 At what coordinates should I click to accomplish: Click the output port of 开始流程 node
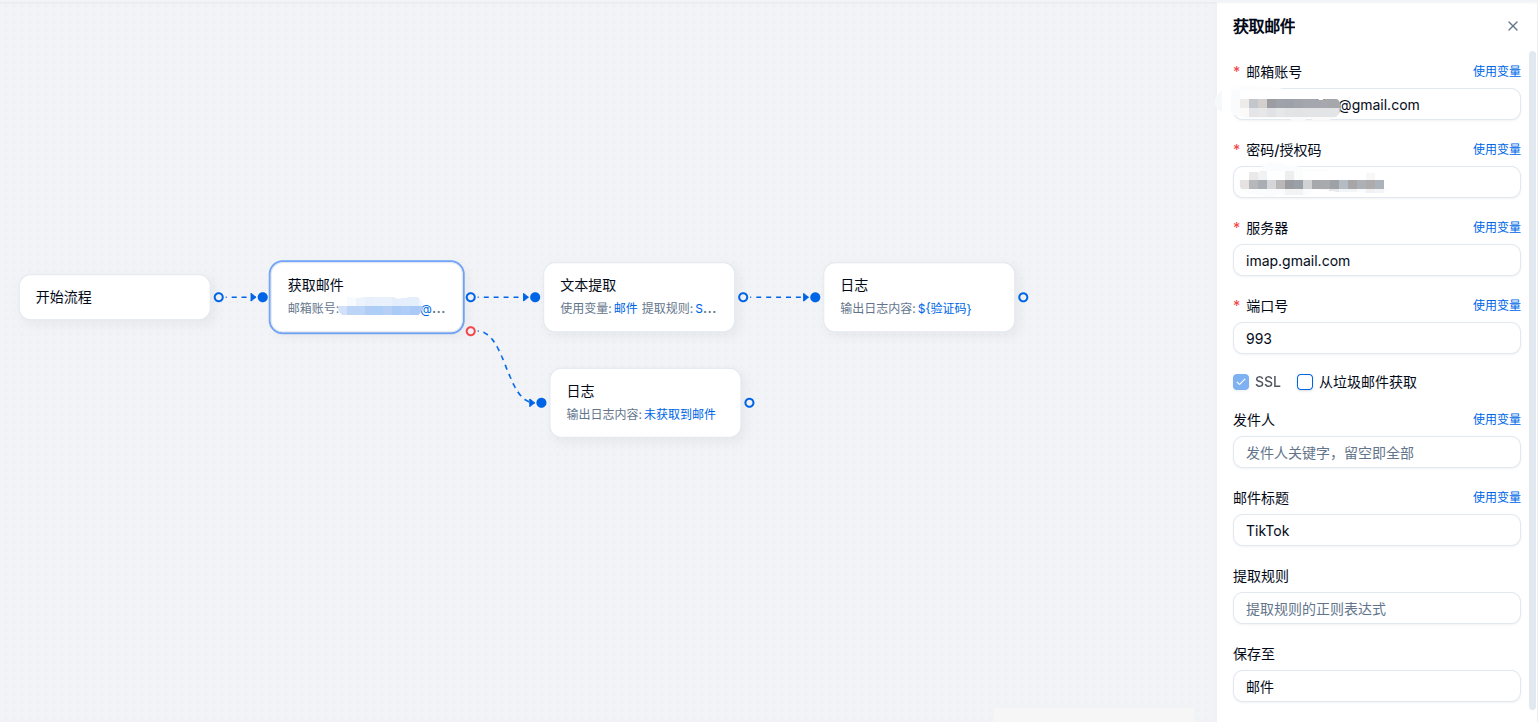[x=218, y=297]
